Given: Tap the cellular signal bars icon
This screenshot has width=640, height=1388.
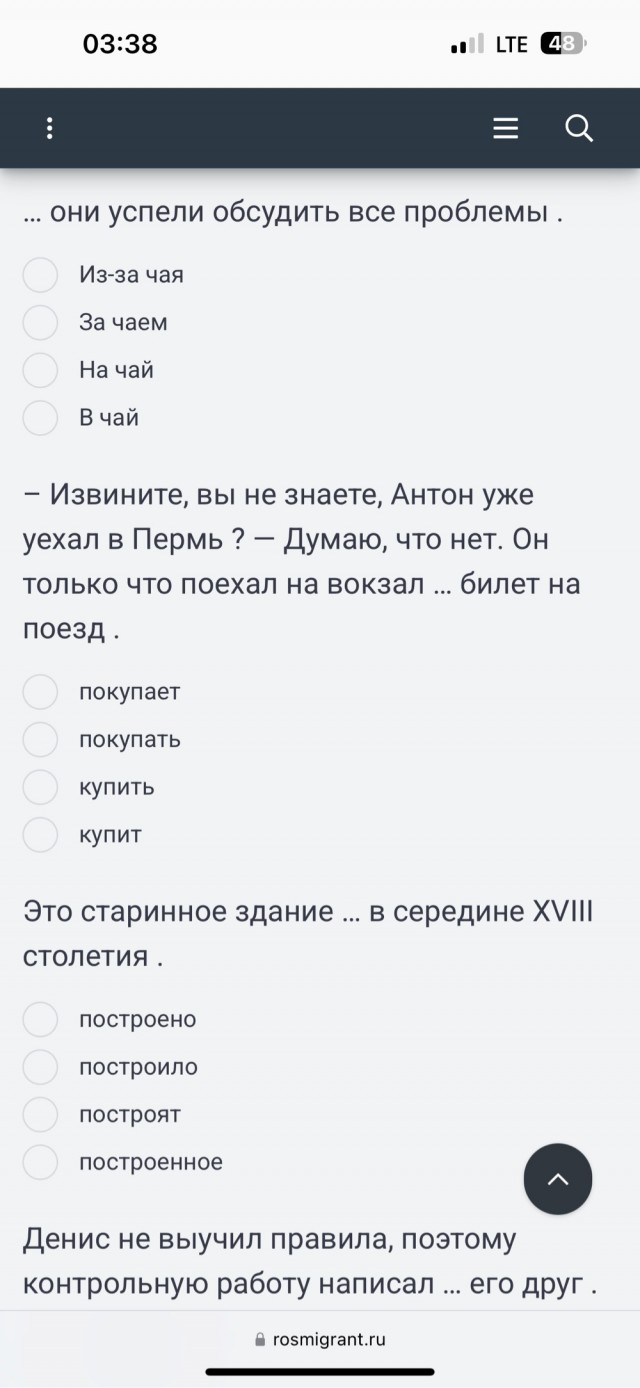Looking at the screenshot, I should point(461,44).
